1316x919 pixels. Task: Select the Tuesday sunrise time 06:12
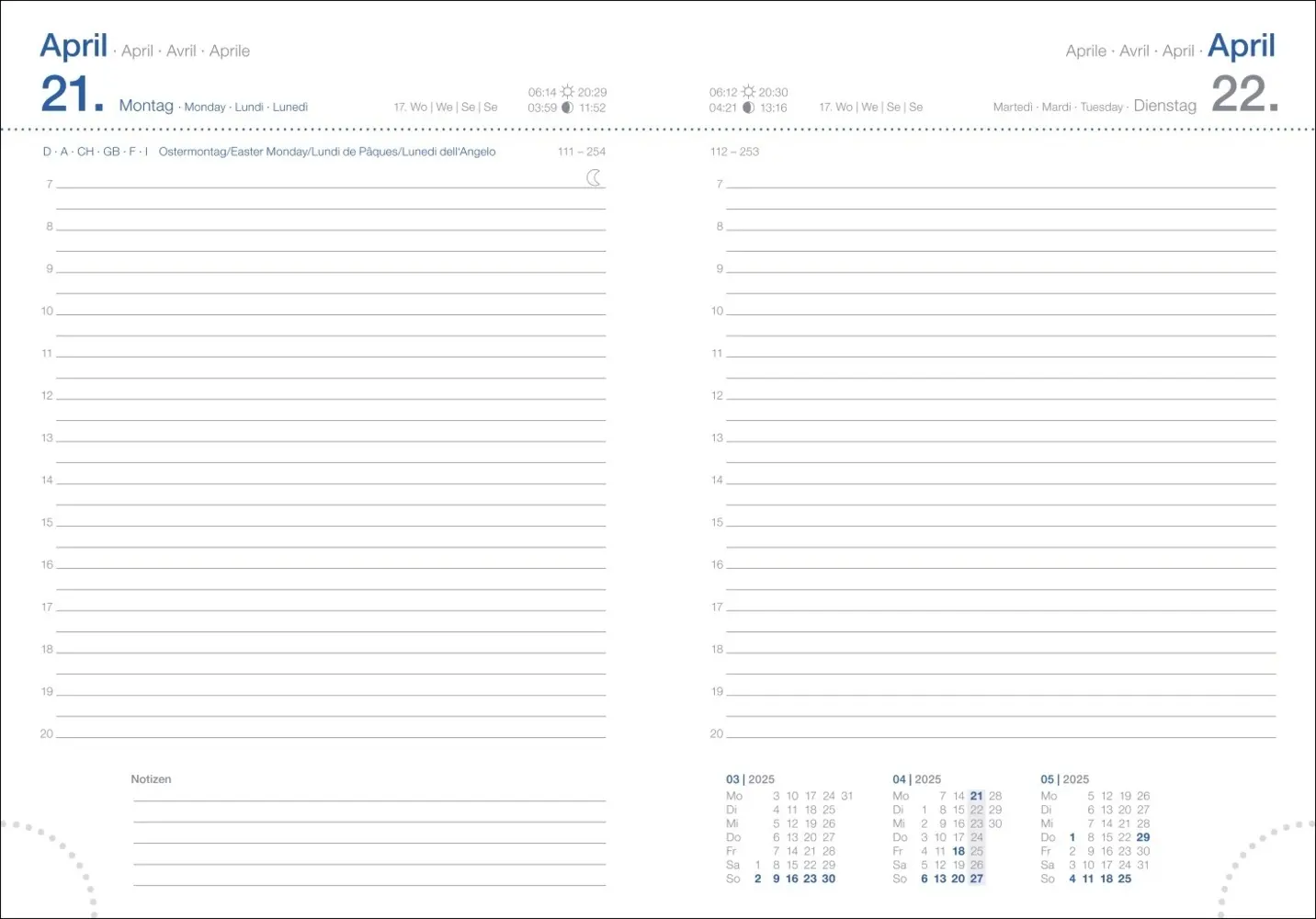coord(723,93)
